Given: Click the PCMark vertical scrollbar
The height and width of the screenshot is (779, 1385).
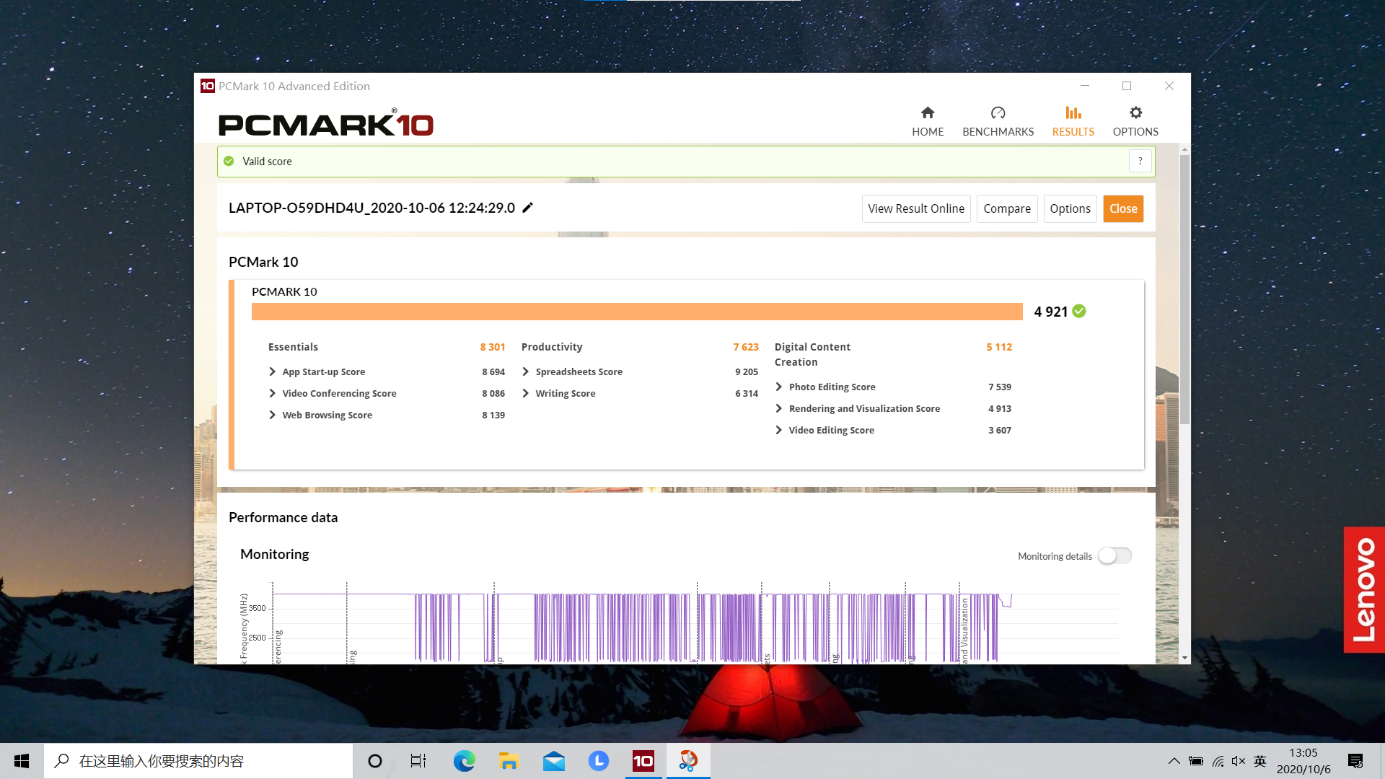Looking at the screenshot, I should tap(1185, 289).
